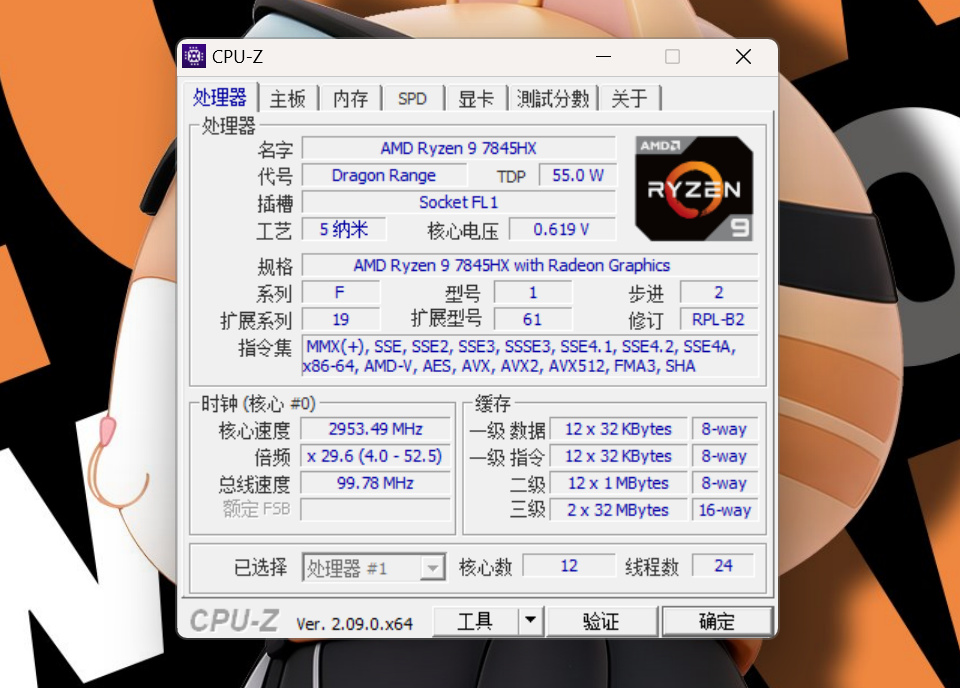960x688 pixels.
Task: Click the 核心数 value 12
Action: coord(569,566)
